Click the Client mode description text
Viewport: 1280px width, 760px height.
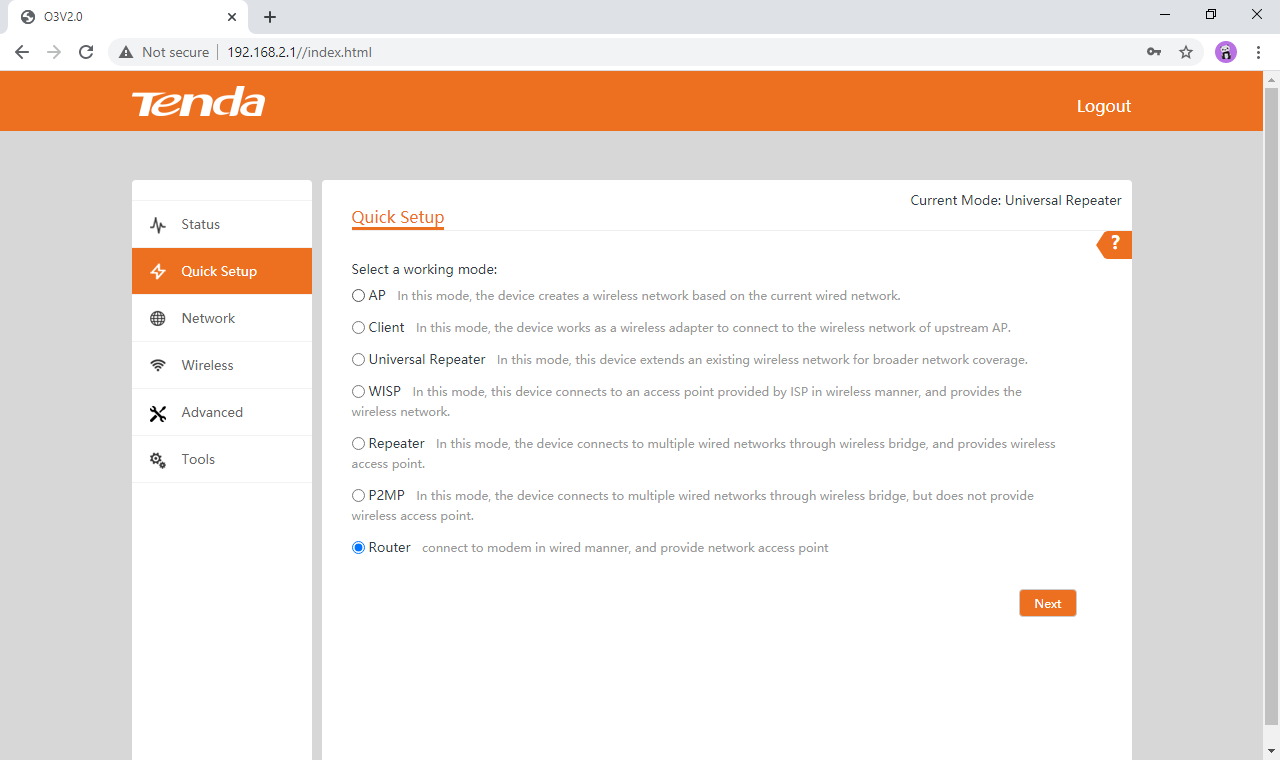tap(713, 328)
